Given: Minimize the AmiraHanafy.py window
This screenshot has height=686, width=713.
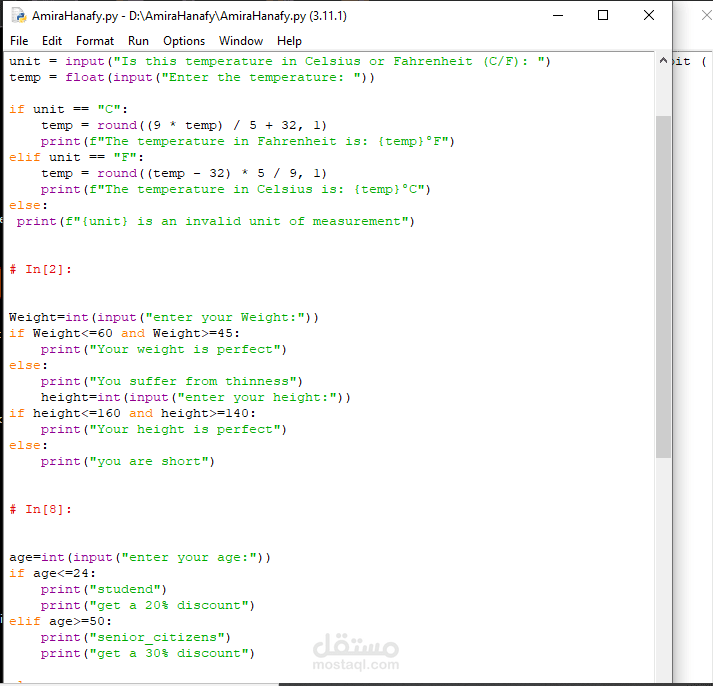Looking at the screenshot, I should pos(558,15).
